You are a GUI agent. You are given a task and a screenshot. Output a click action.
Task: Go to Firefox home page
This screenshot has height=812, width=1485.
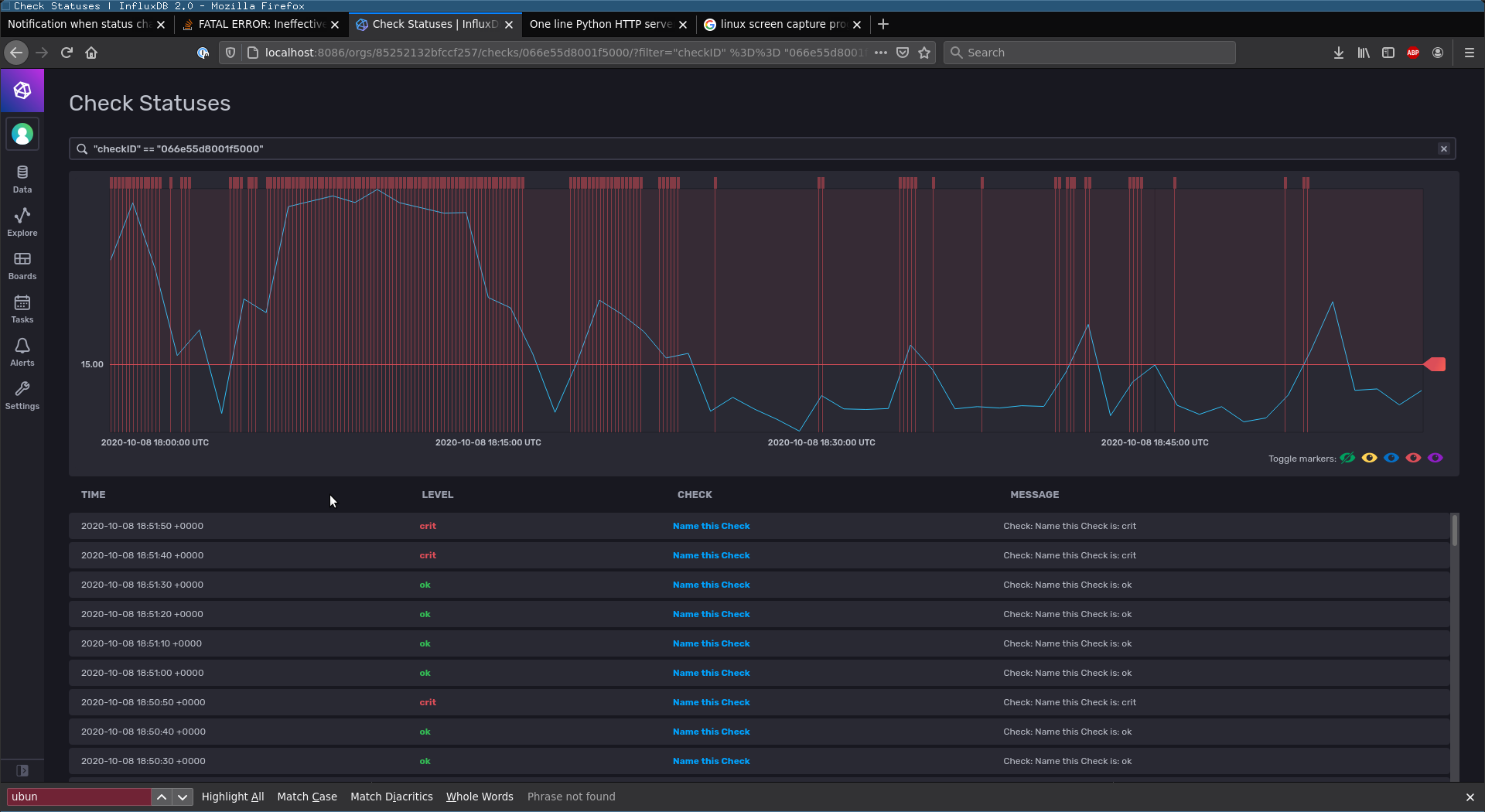(91, 53)
